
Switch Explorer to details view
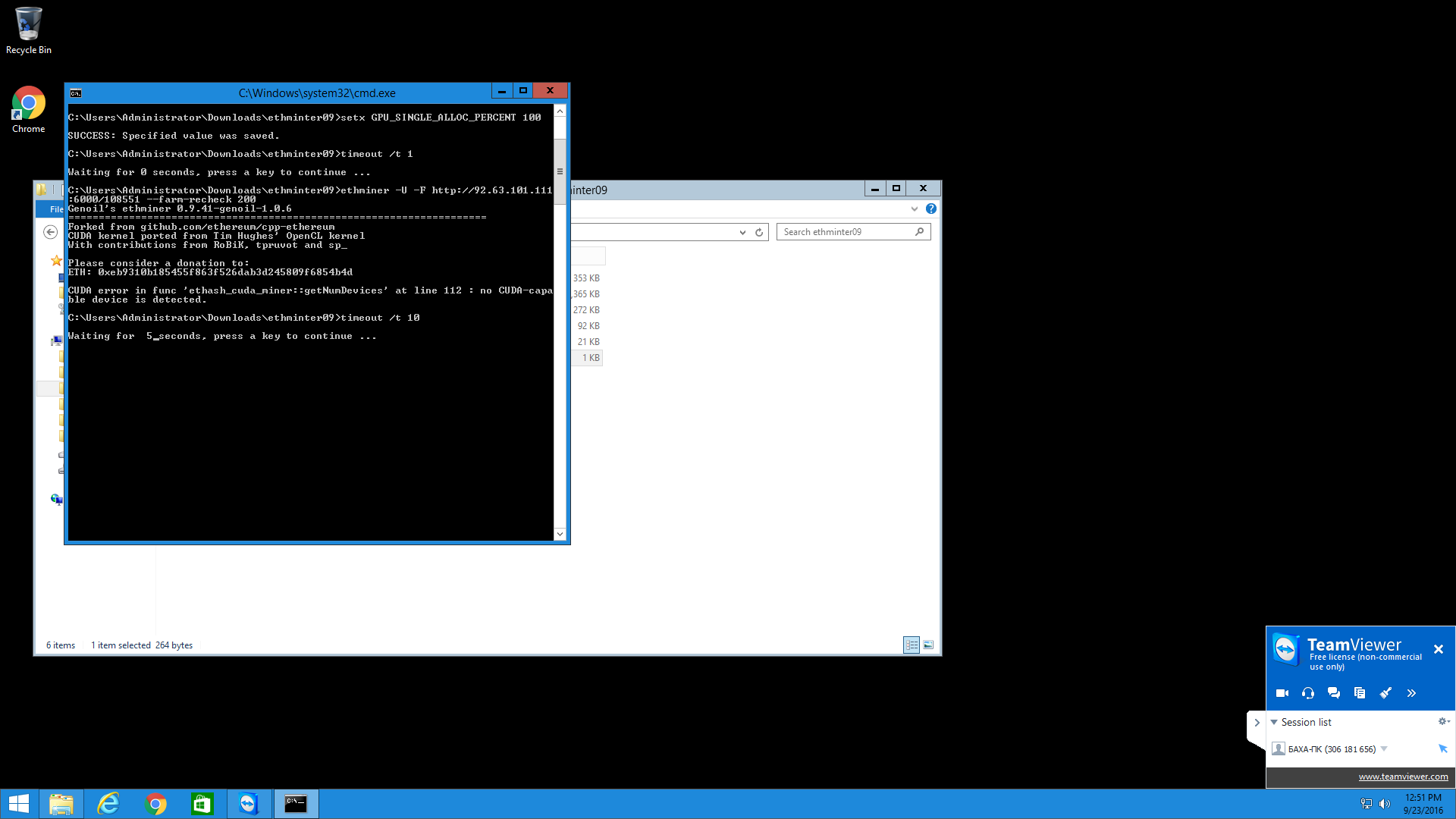click(x=912, y=645)
